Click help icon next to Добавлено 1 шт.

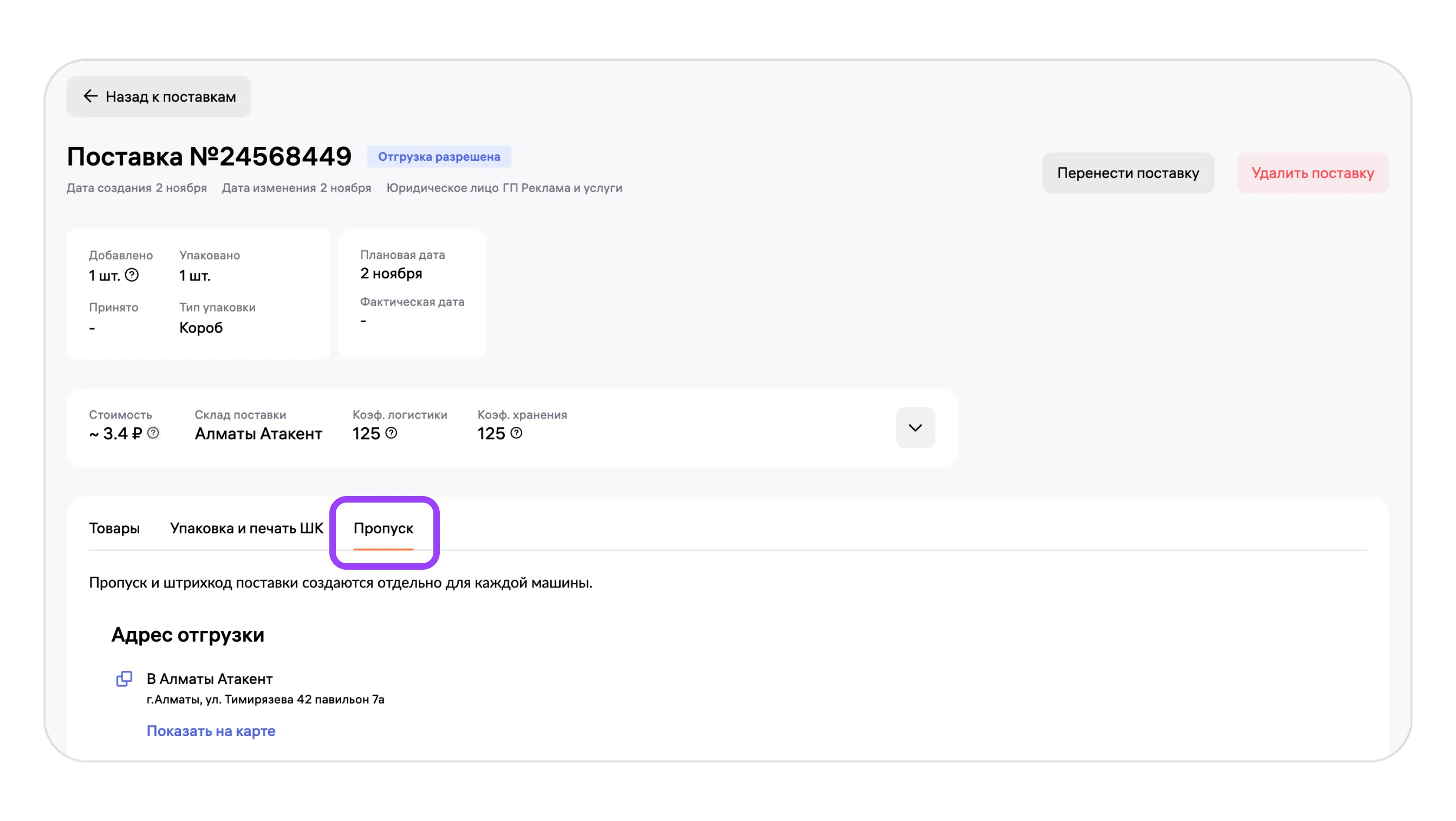point(132,275)
